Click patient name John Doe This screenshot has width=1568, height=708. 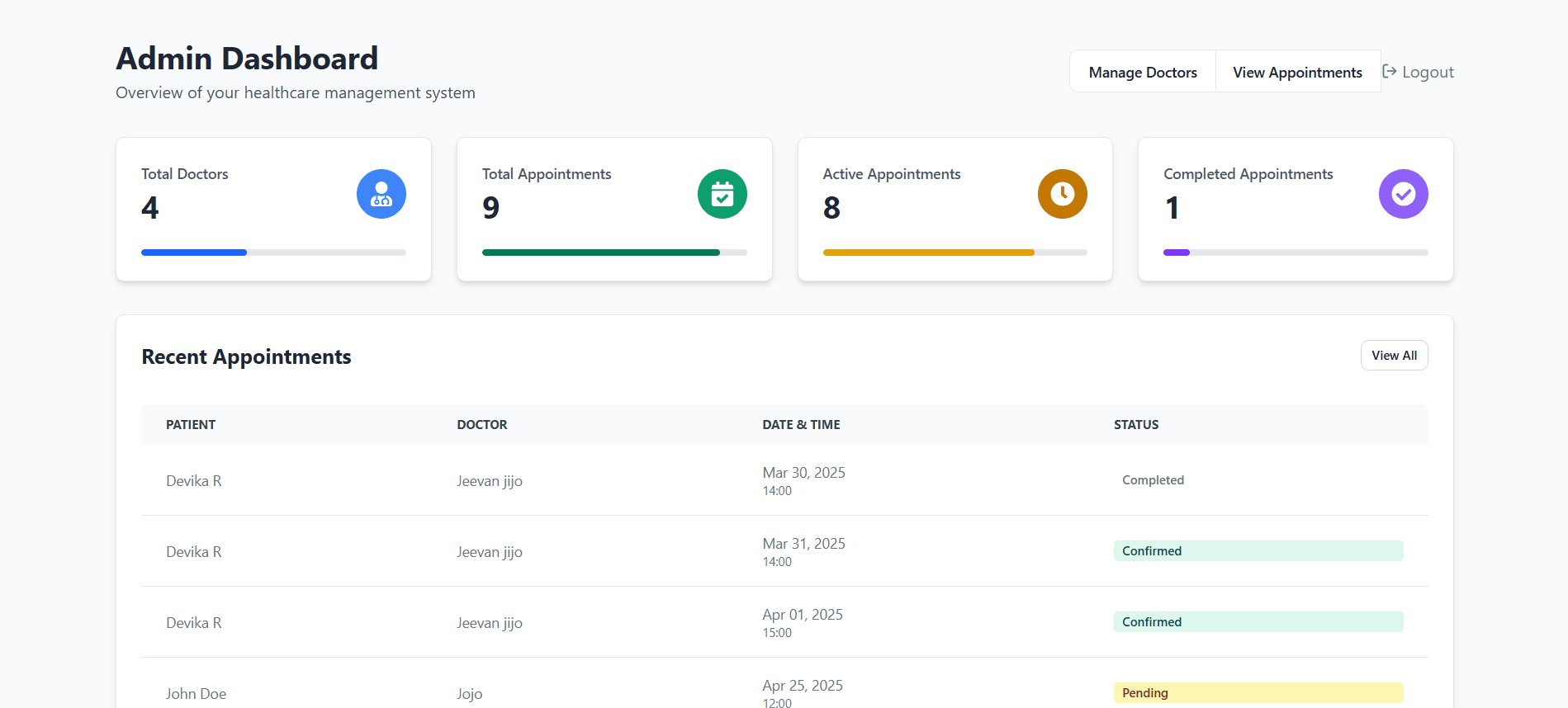196,694
